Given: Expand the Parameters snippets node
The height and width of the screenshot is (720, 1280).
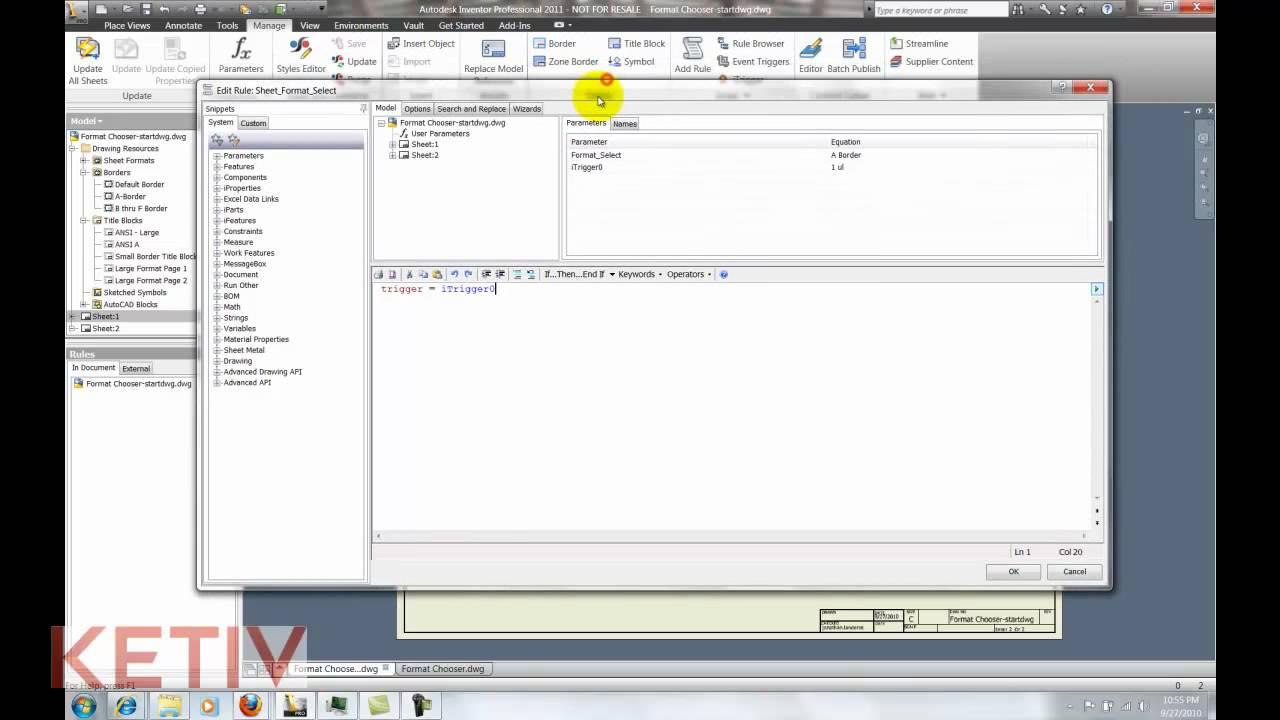Looking at the screenshot, I should [x=217, y=156].
